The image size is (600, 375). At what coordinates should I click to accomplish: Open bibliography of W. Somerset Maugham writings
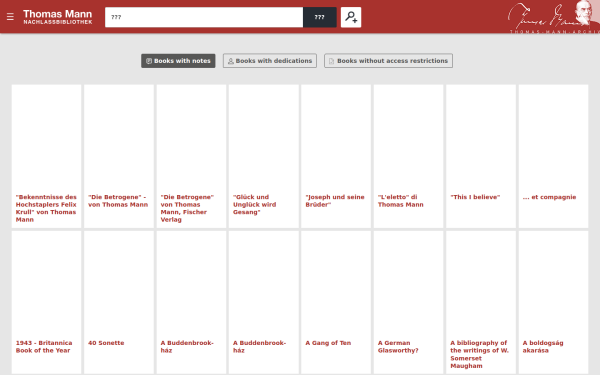pos(479,354)
